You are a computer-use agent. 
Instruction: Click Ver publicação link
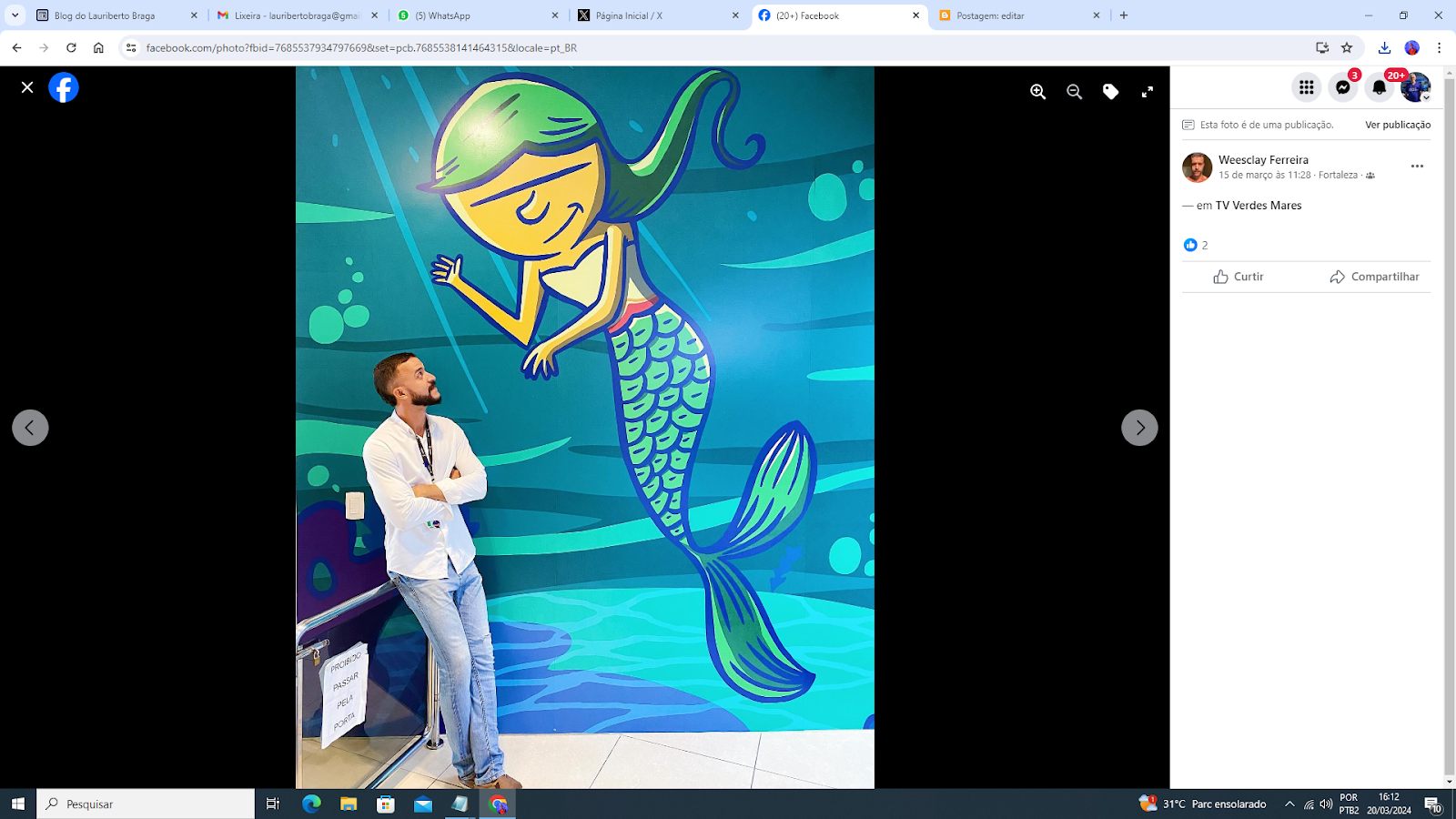tap(1398, 125)
